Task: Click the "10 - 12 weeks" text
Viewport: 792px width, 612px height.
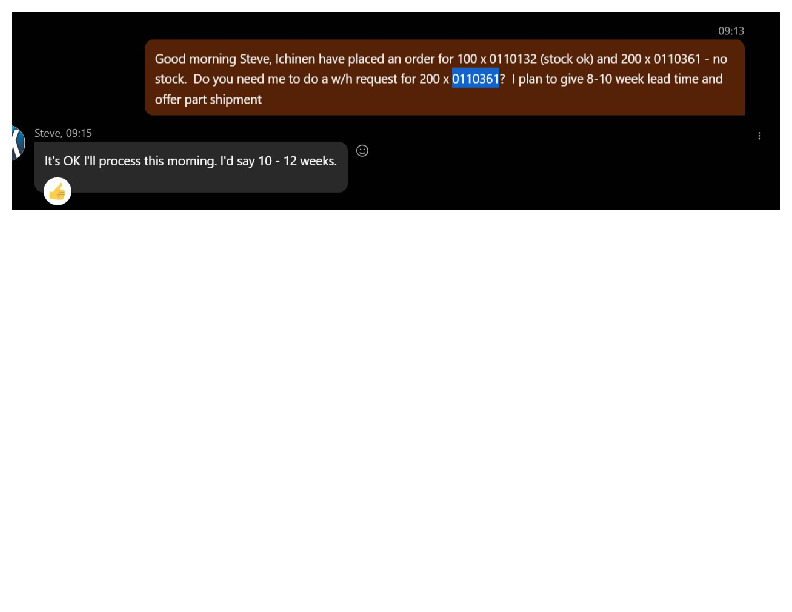Action: 297,161
